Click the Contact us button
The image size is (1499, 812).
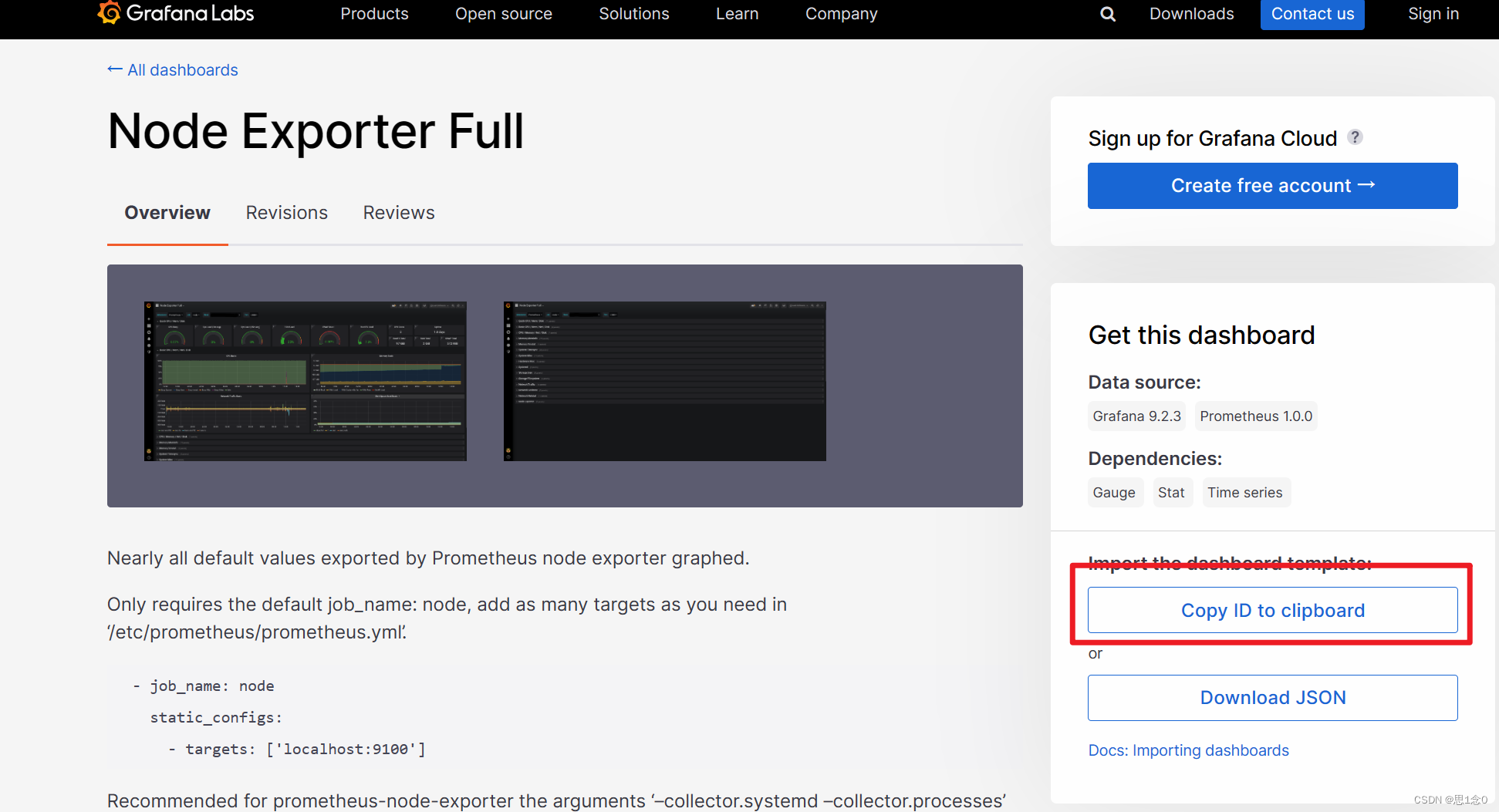coord(1312,14)
